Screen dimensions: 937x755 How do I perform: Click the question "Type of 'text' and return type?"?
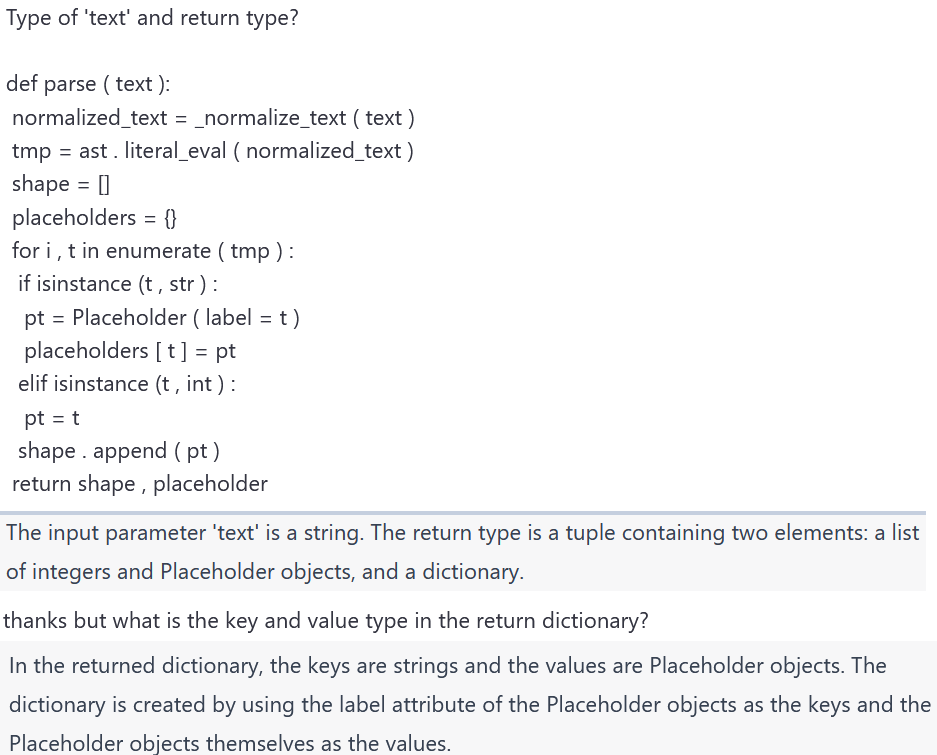pos(152,19)
